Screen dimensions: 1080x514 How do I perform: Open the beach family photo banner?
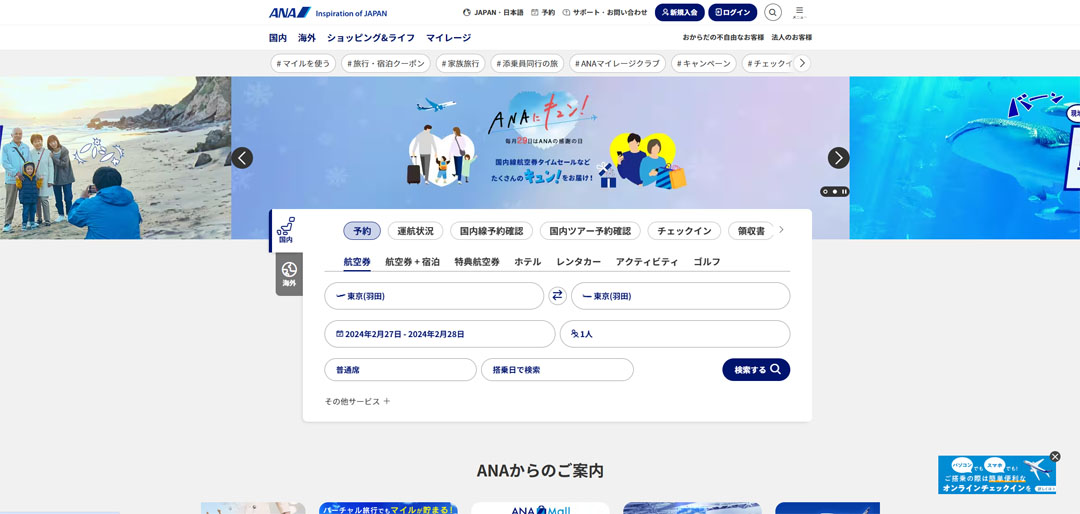click(x=115, y=158)
